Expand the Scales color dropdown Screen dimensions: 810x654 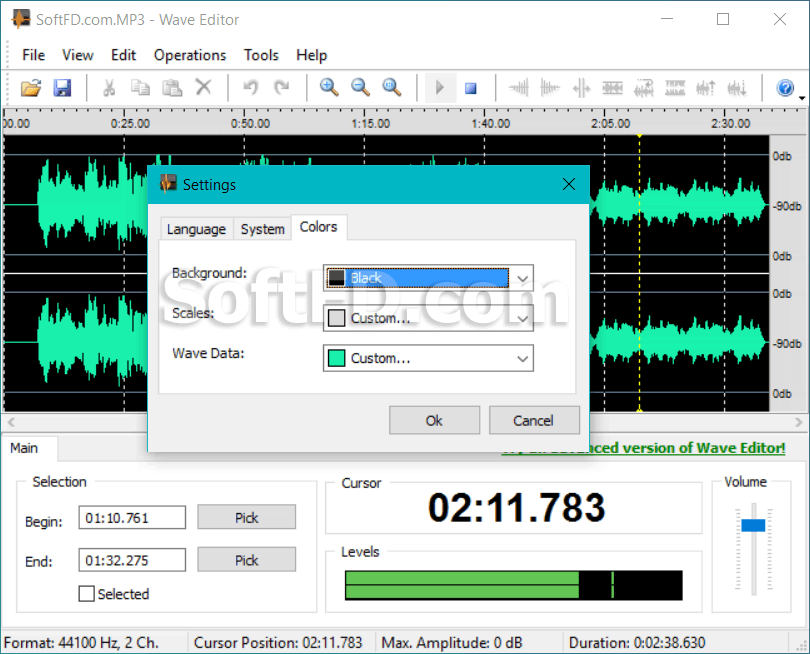pyautogui.click(x=522, y=318)
